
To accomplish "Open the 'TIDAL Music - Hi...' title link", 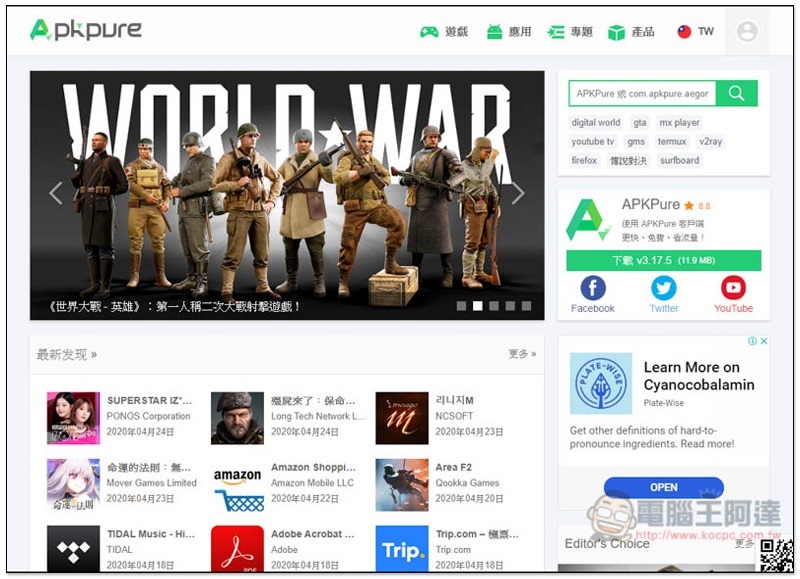I will 151,534.
